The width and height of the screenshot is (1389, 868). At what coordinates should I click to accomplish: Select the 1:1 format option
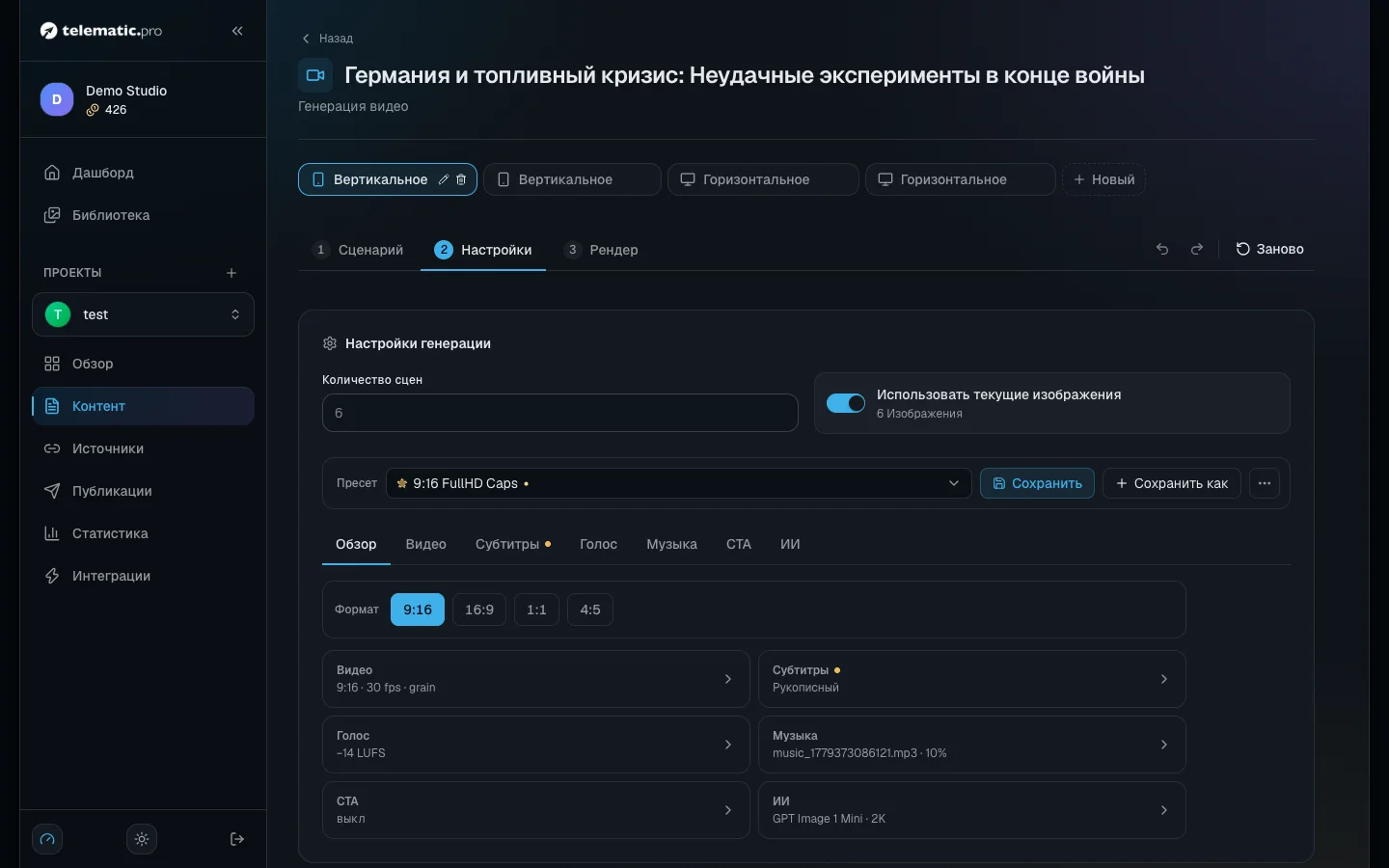pos(536,610)
